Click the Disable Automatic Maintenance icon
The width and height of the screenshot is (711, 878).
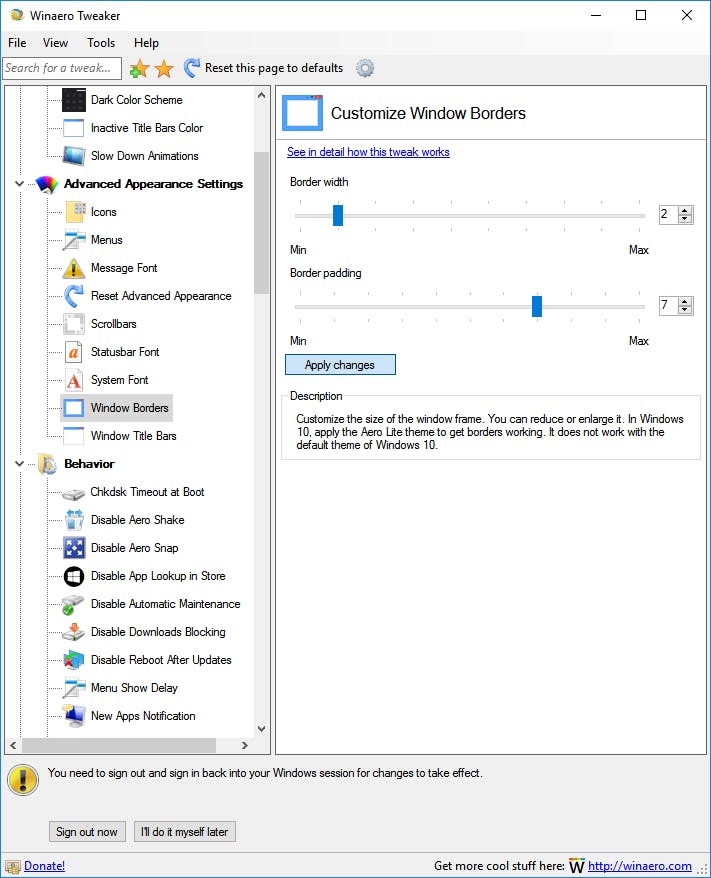(x=73, y=605)
